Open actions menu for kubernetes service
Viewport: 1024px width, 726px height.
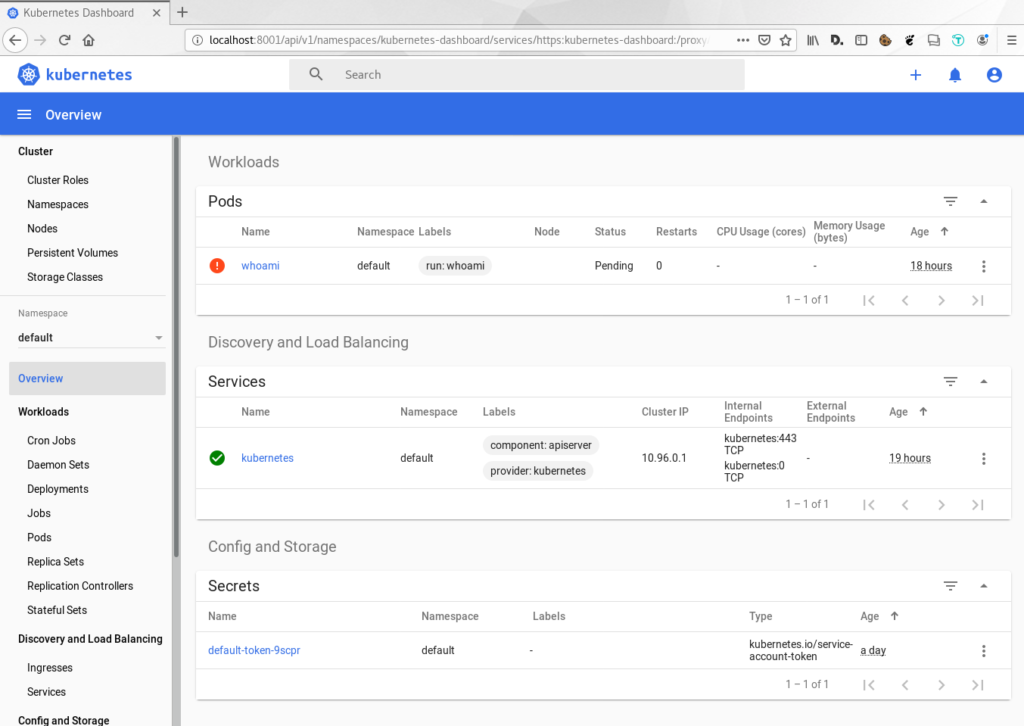(x=984, y=458)
